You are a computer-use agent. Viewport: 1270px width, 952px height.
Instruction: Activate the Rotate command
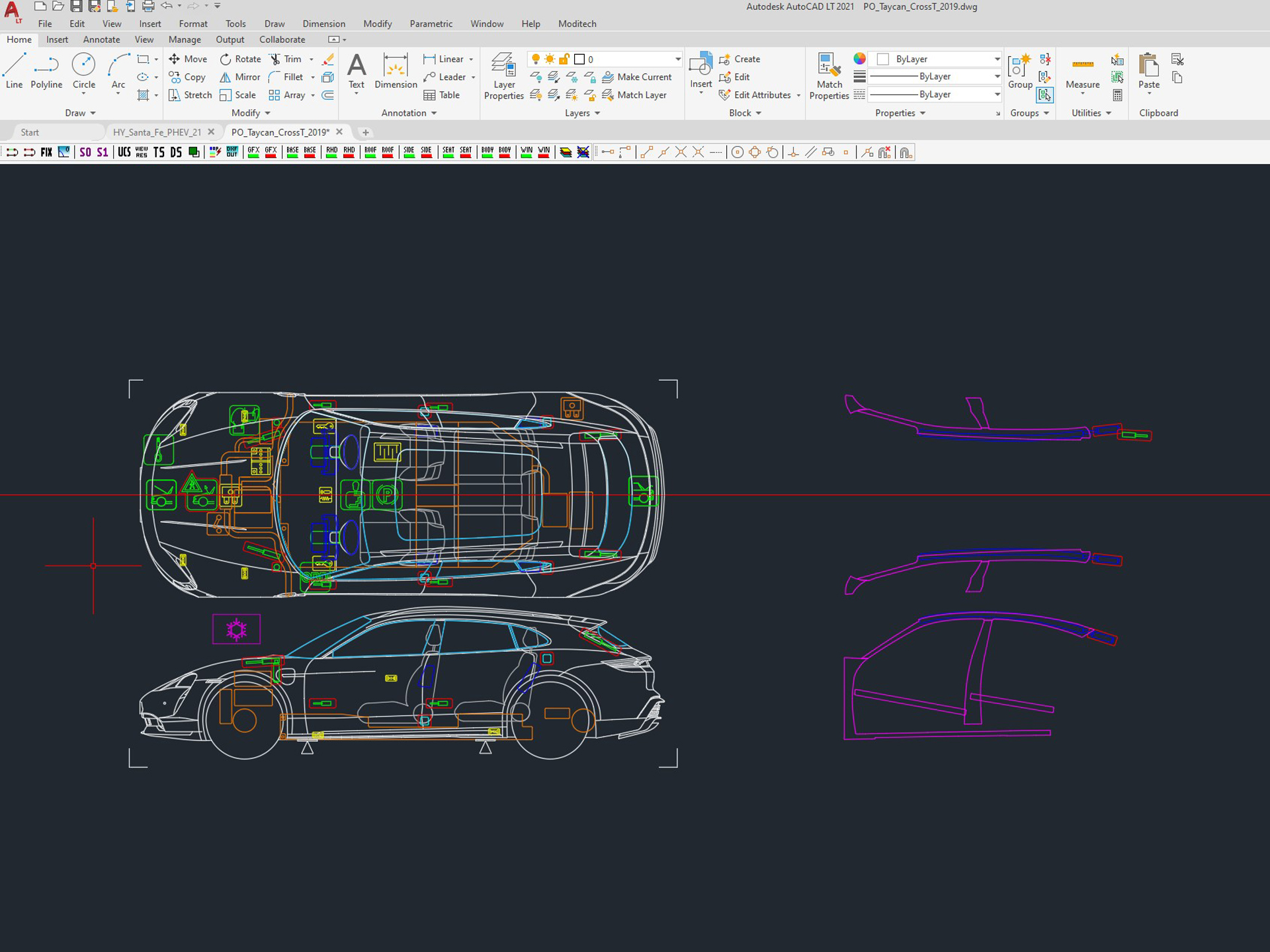240,59
